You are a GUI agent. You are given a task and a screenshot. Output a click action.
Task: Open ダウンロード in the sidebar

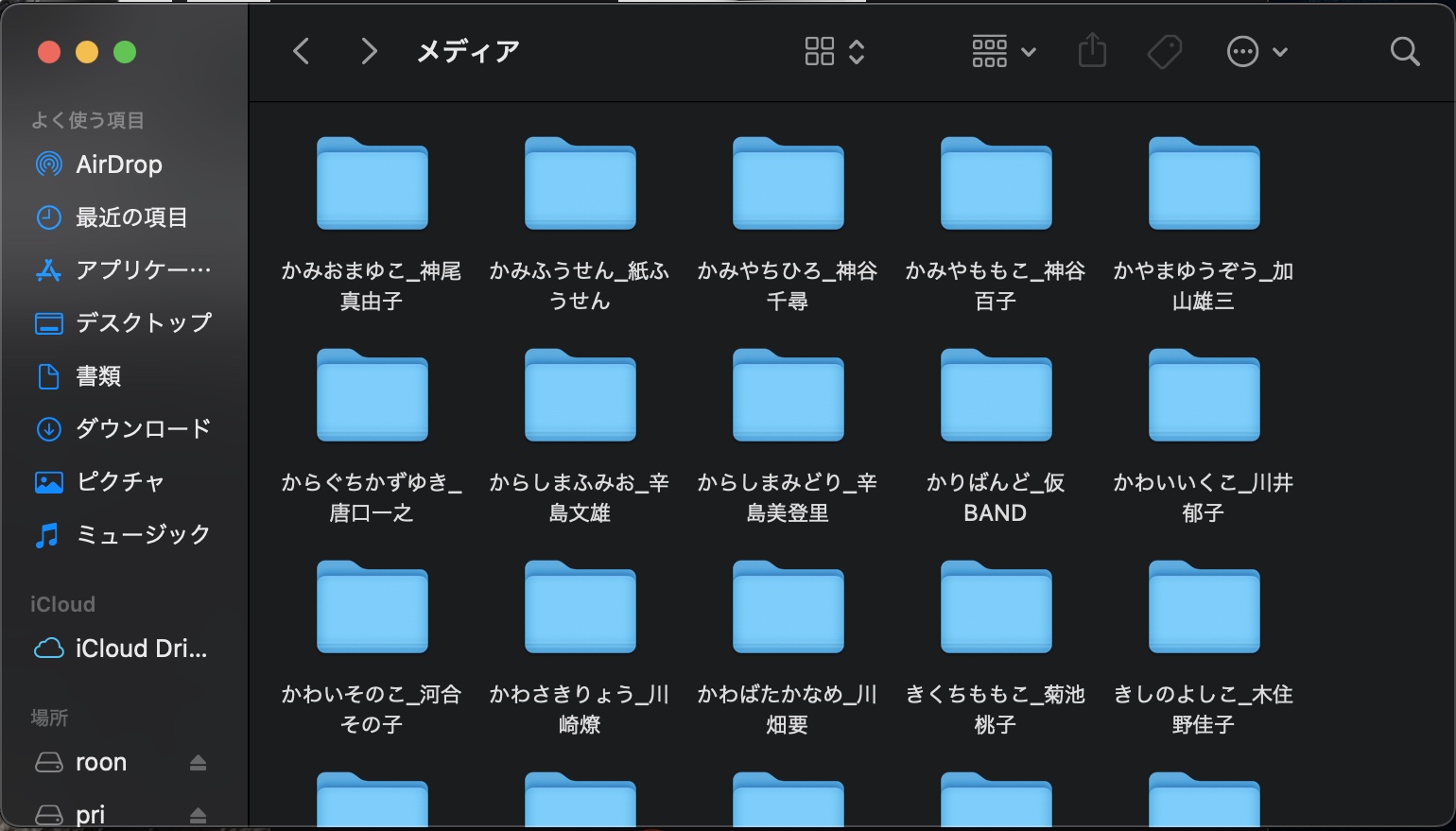124,429
